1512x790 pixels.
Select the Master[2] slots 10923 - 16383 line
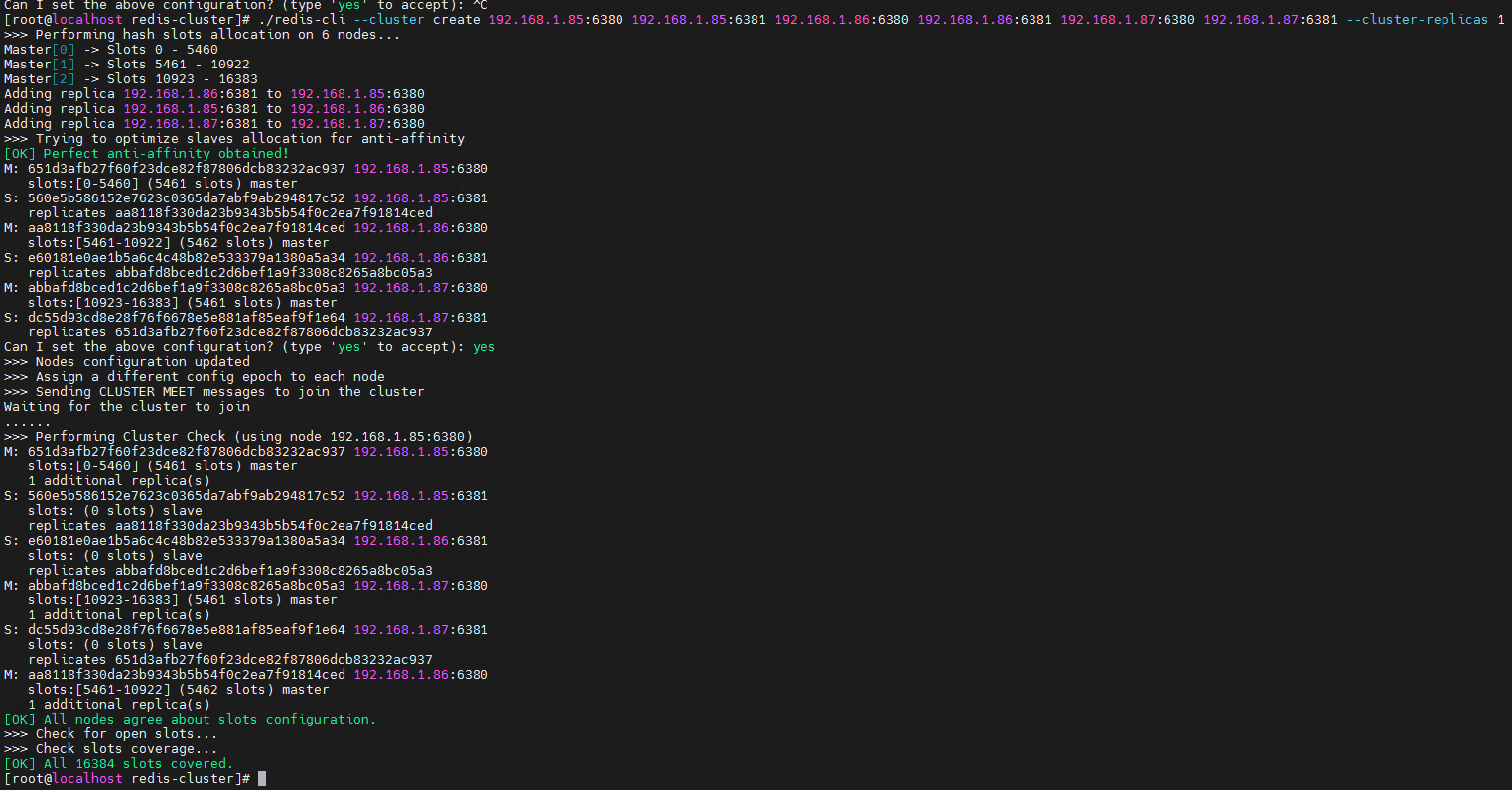pos(130,79)
